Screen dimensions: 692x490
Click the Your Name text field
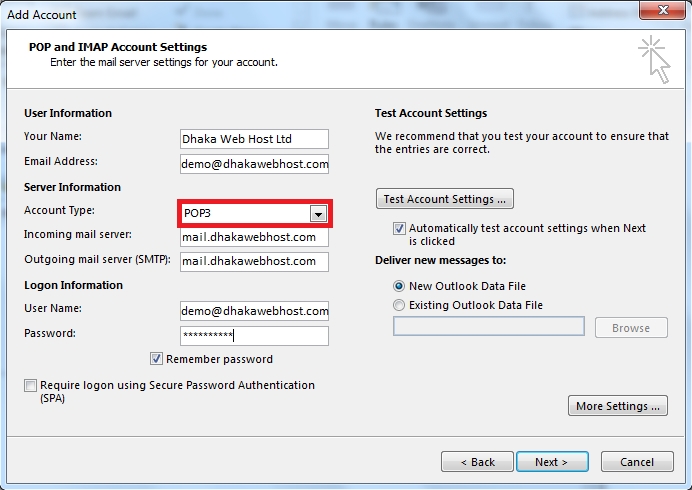(254, 139)
